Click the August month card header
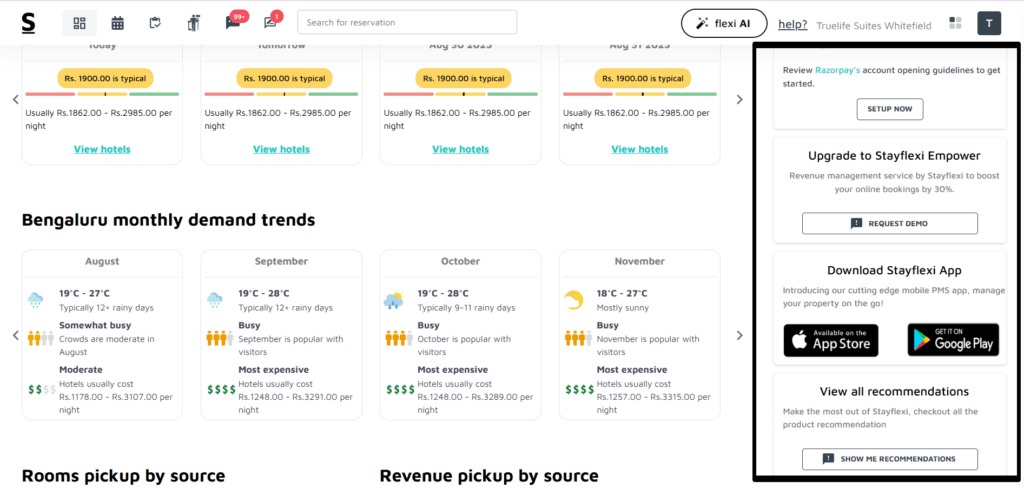Screen dimensions: 1024x488 (102, 261)
